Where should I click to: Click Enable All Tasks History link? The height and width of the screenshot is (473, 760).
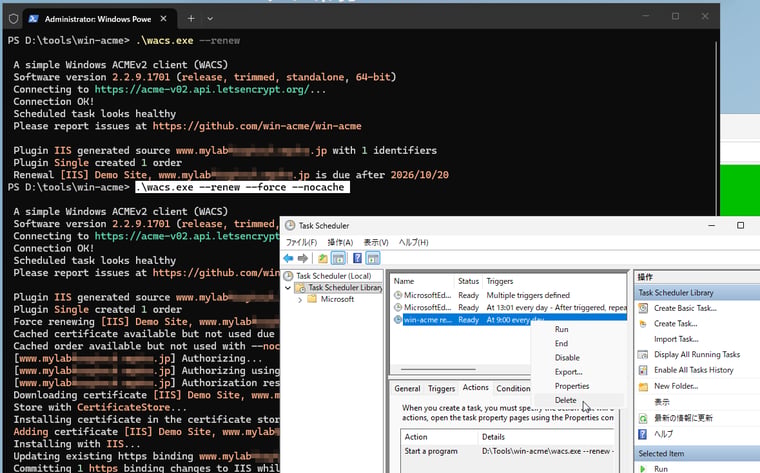click(694, 370)
